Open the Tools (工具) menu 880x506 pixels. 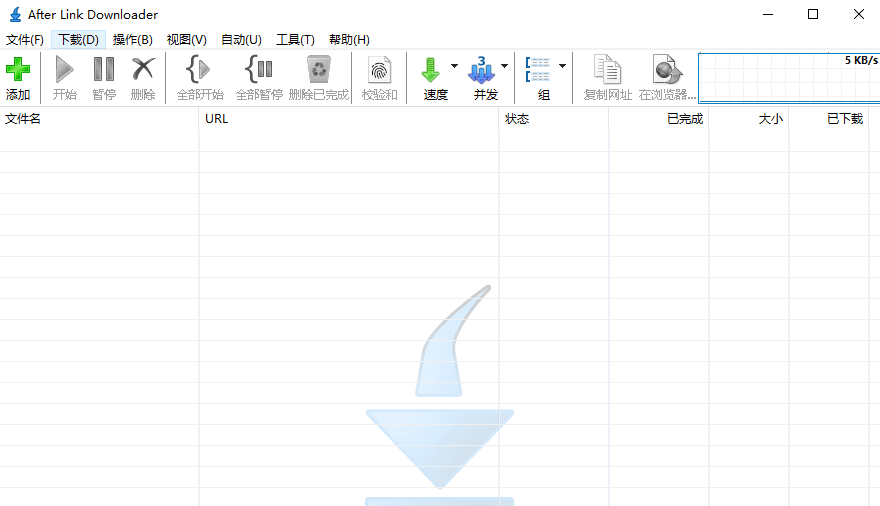click(295, 40)
